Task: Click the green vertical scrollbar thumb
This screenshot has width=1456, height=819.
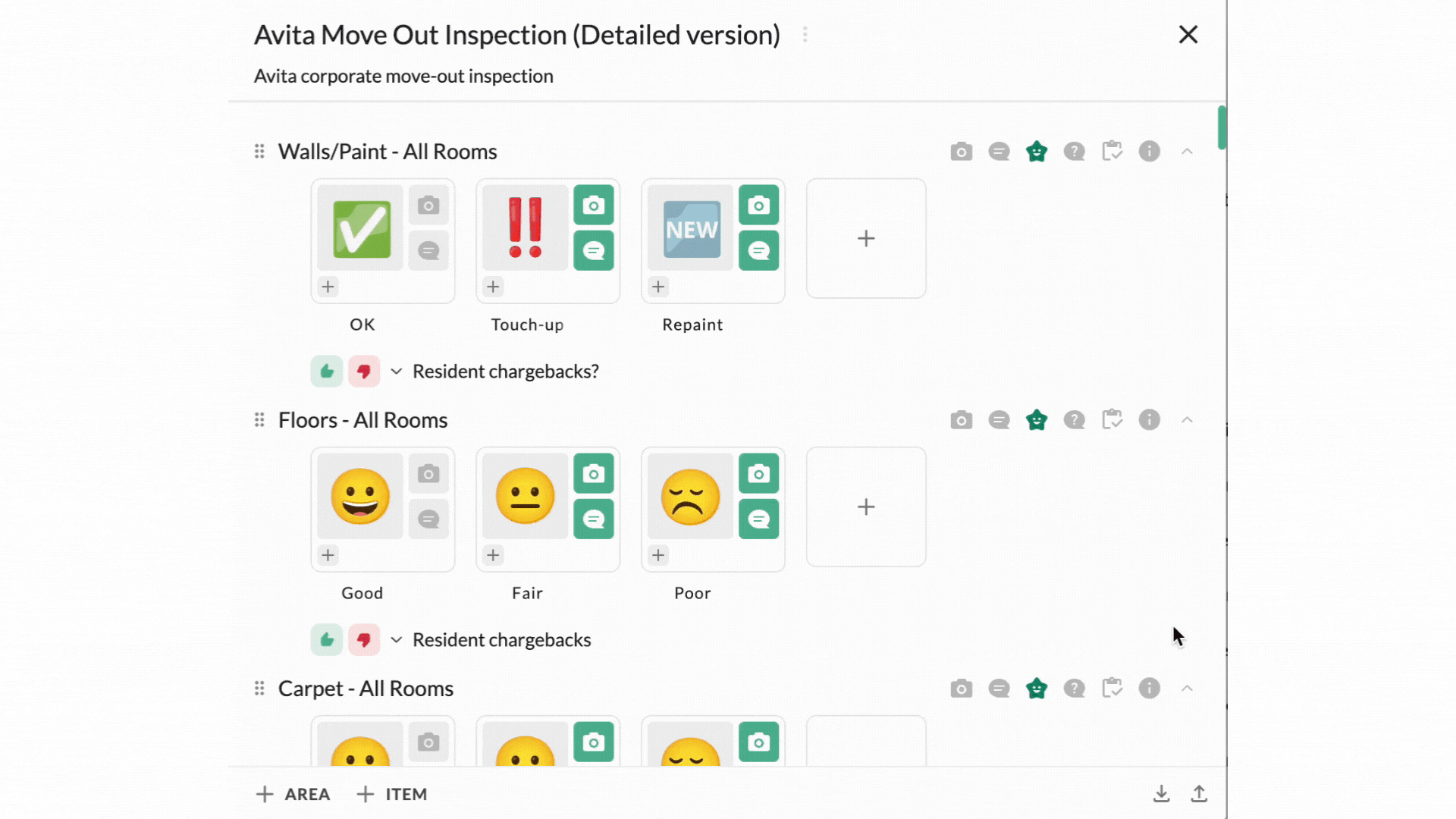Action: click(x=1222, y=127)
